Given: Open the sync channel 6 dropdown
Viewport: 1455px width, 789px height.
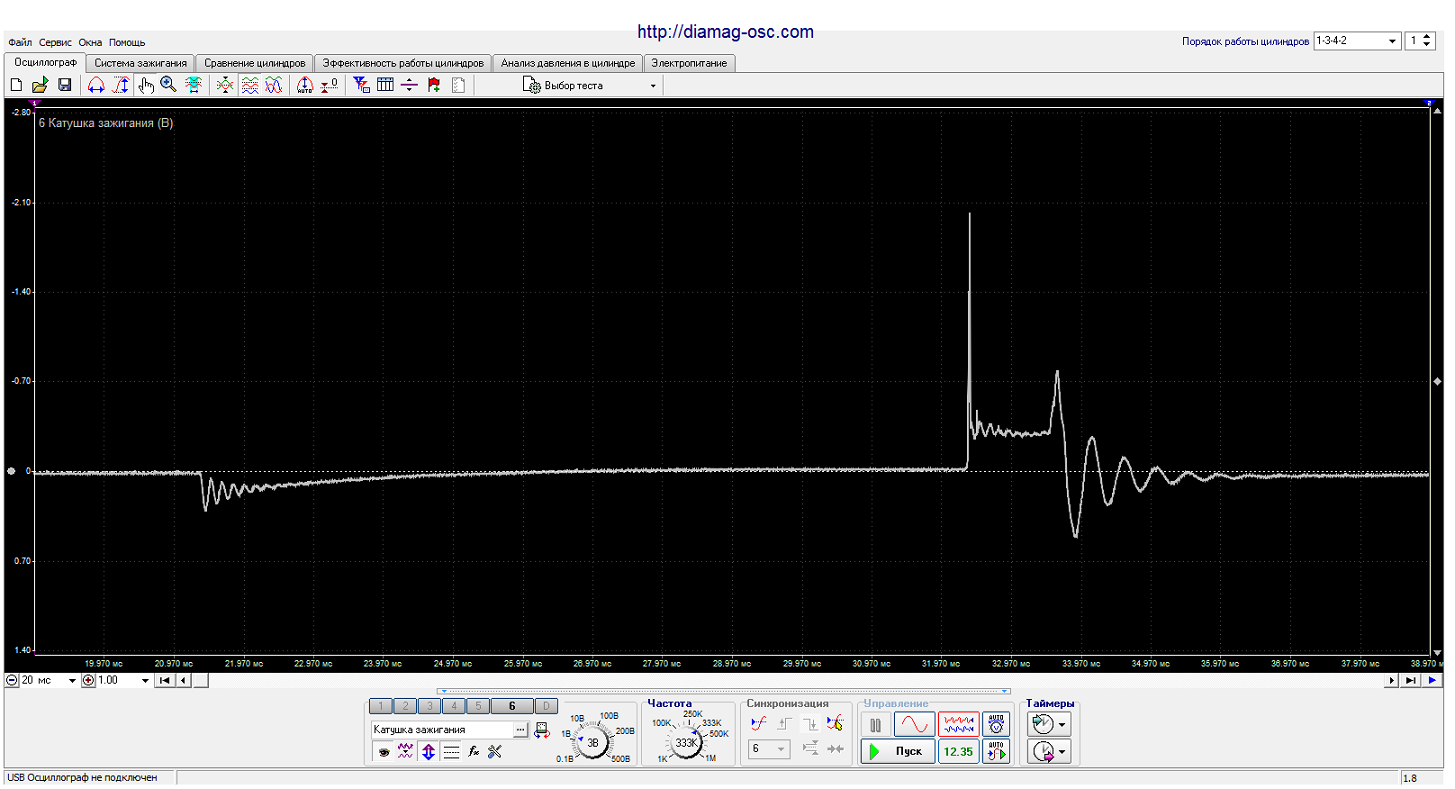Looking at the screenshot, I should click(770, 749).
